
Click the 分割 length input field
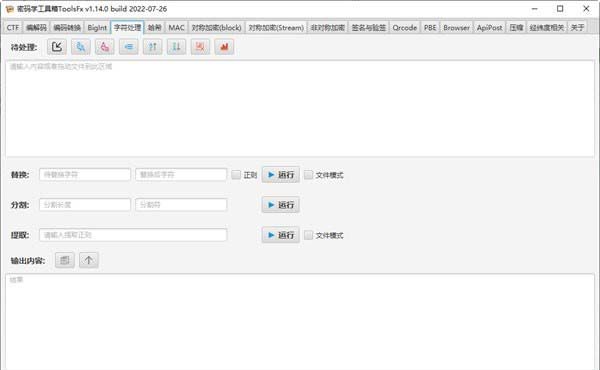point(85,205)
